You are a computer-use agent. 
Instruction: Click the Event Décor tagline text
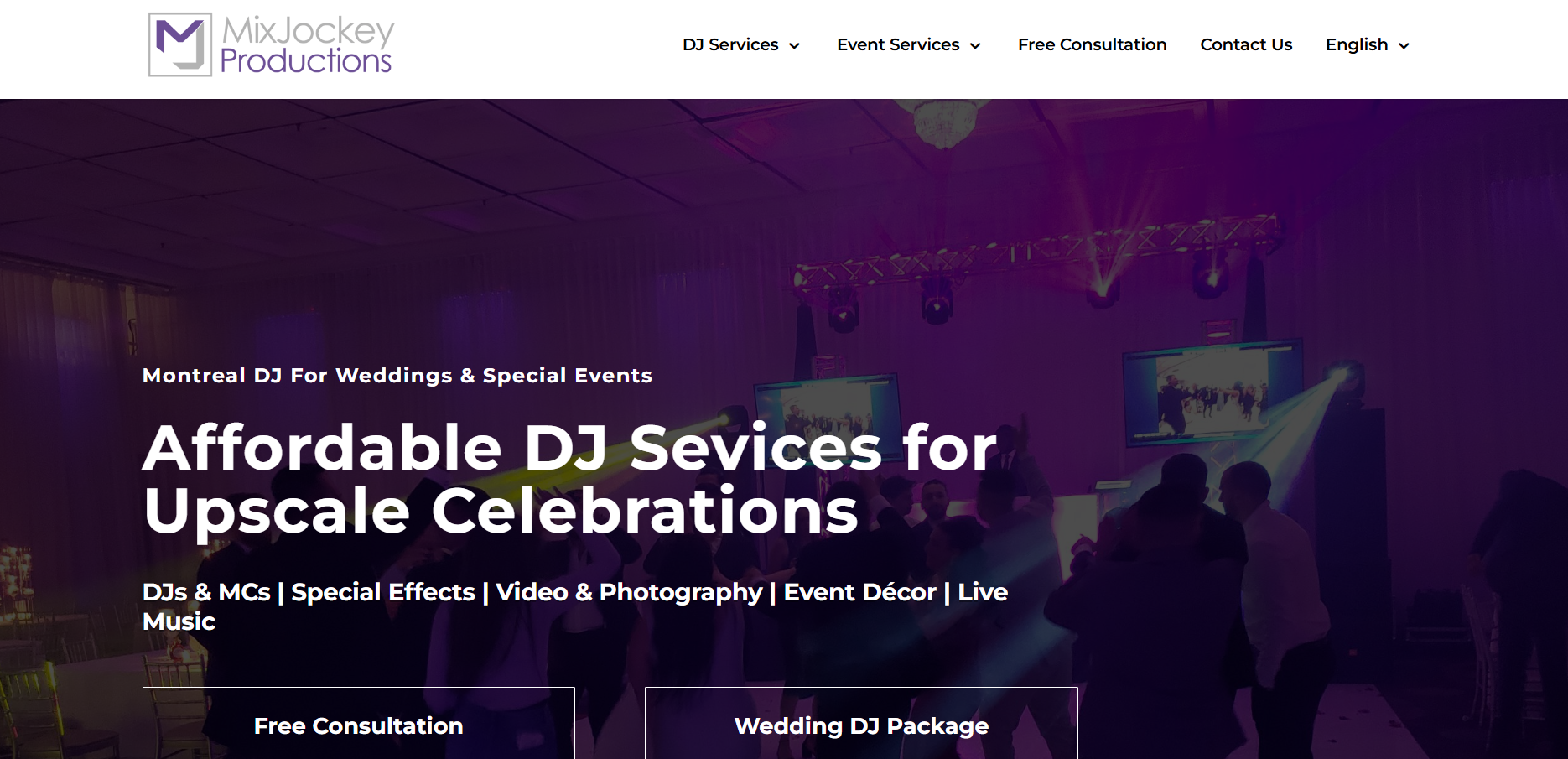[859, 592]
